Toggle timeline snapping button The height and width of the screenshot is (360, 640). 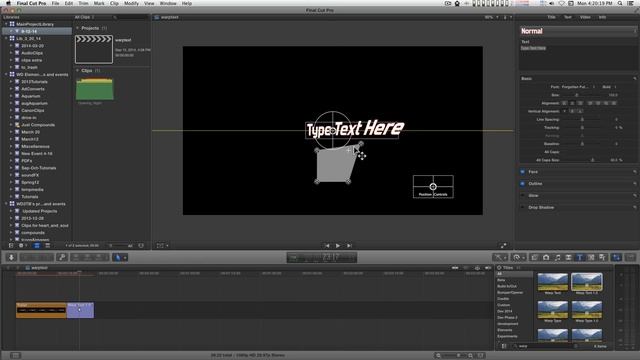point(488,268)
